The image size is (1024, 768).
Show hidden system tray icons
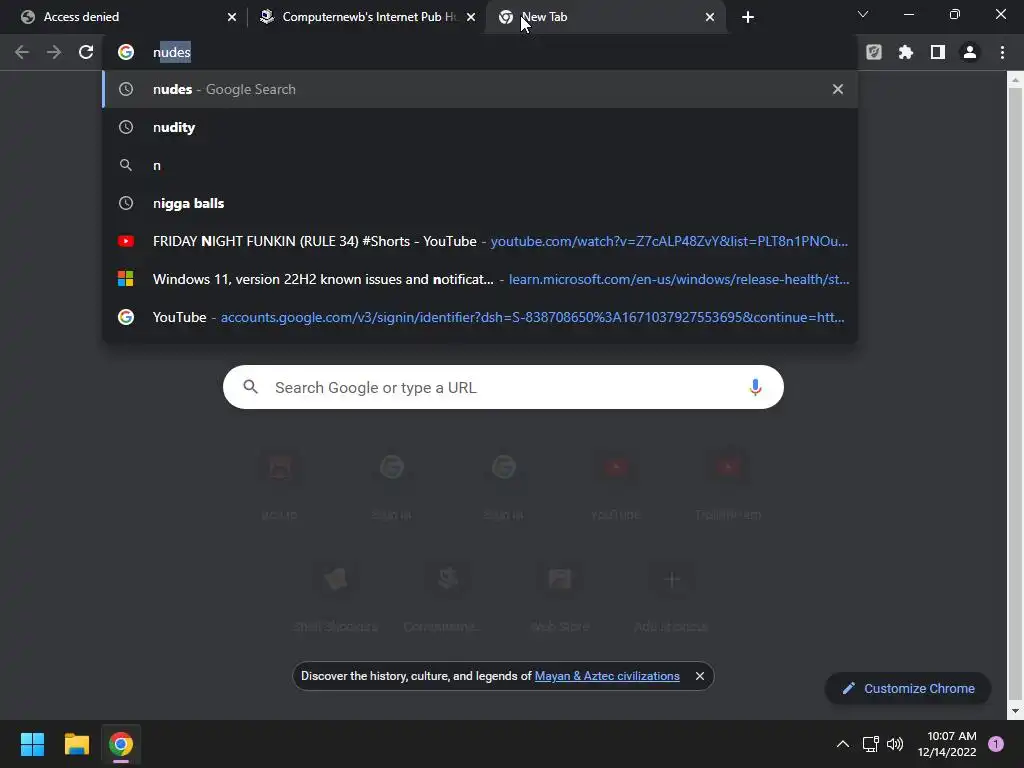(843, 744)
